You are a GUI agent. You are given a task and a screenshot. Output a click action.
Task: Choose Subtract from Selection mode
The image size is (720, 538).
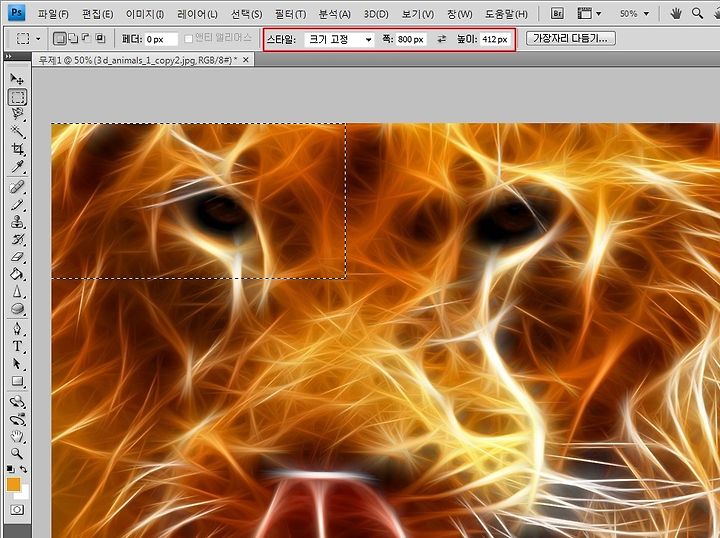point(86,39)
